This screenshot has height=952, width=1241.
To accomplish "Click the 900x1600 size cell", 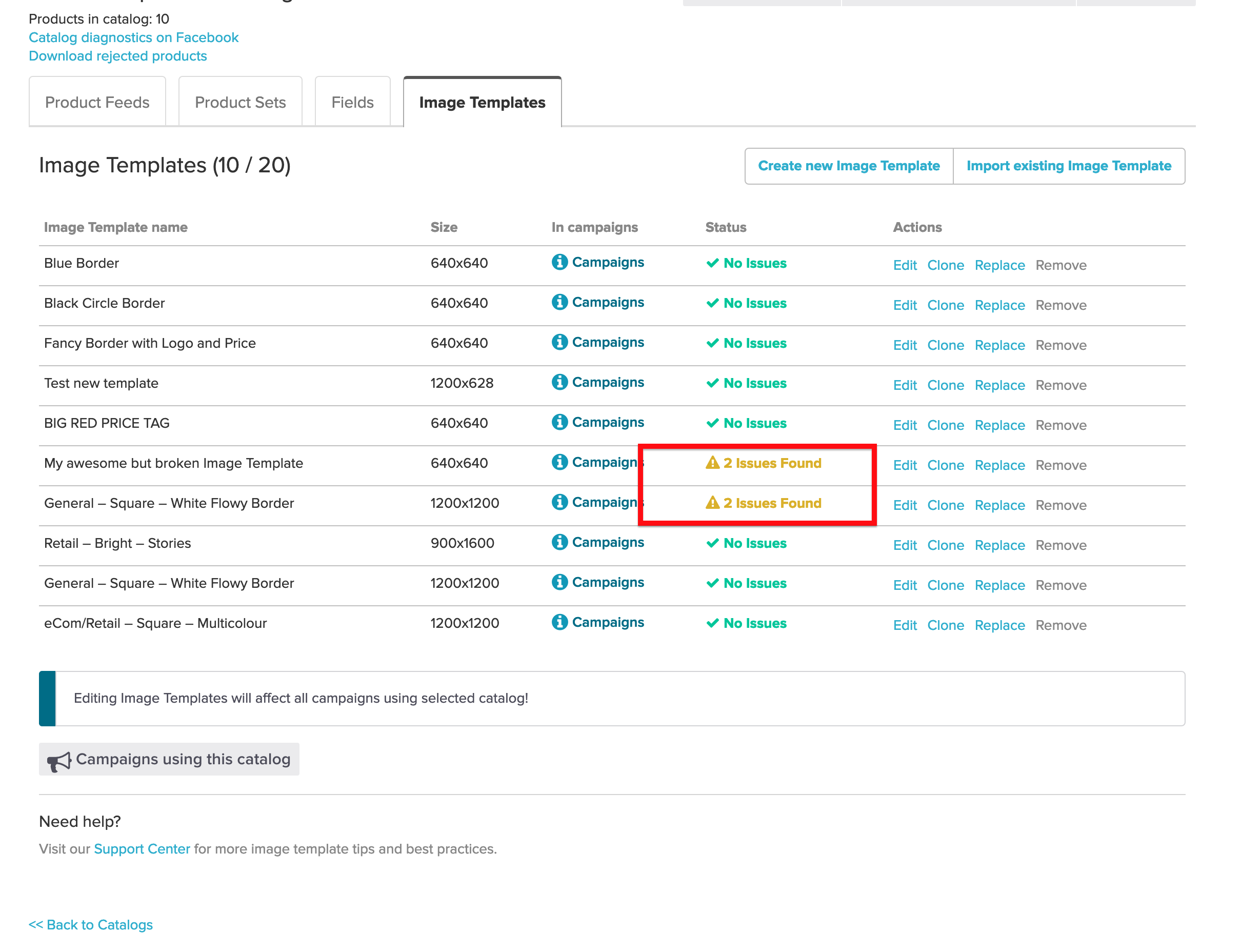I will [462, 543].
